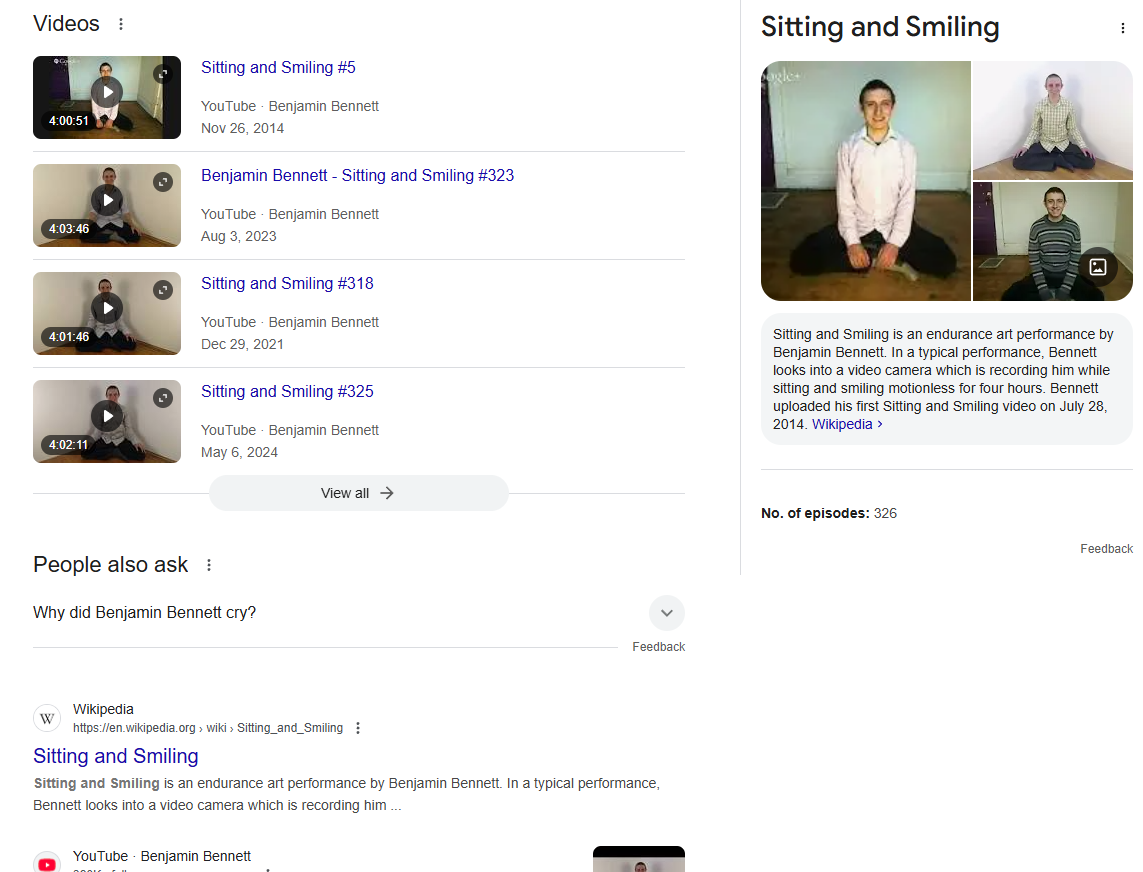Click 'Sitting and Smiling' knowledge panel heading
The height and width of the screenshot is (872, 1143).
(880, 27)
